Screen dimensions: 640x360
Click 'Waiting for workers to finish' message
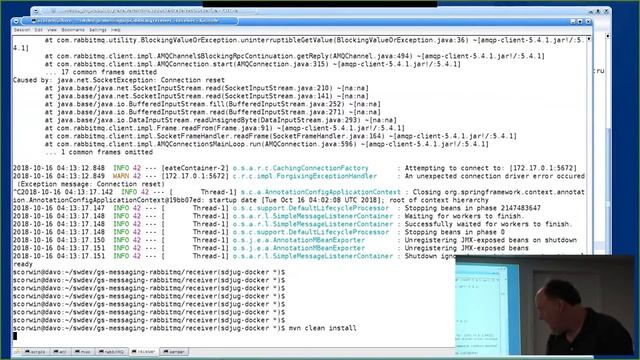click(x=464, y=216)
